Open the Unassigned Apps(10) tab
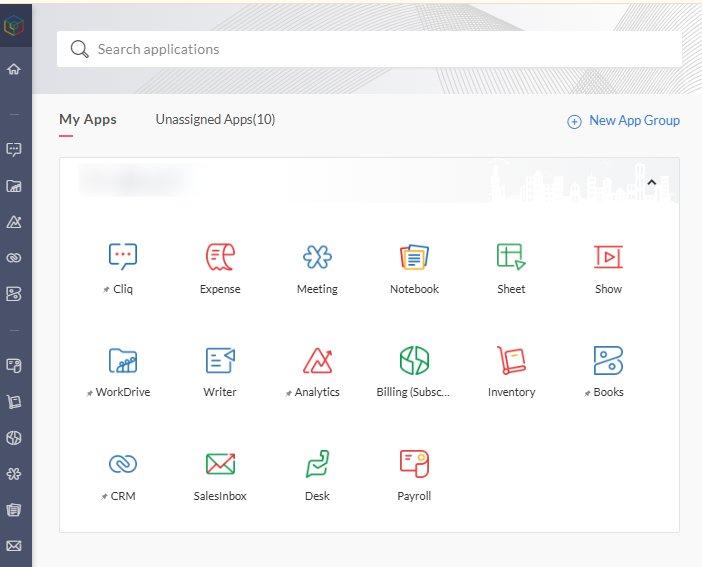The width and height of the screenshot is (702, 567). tap(215, 120)
